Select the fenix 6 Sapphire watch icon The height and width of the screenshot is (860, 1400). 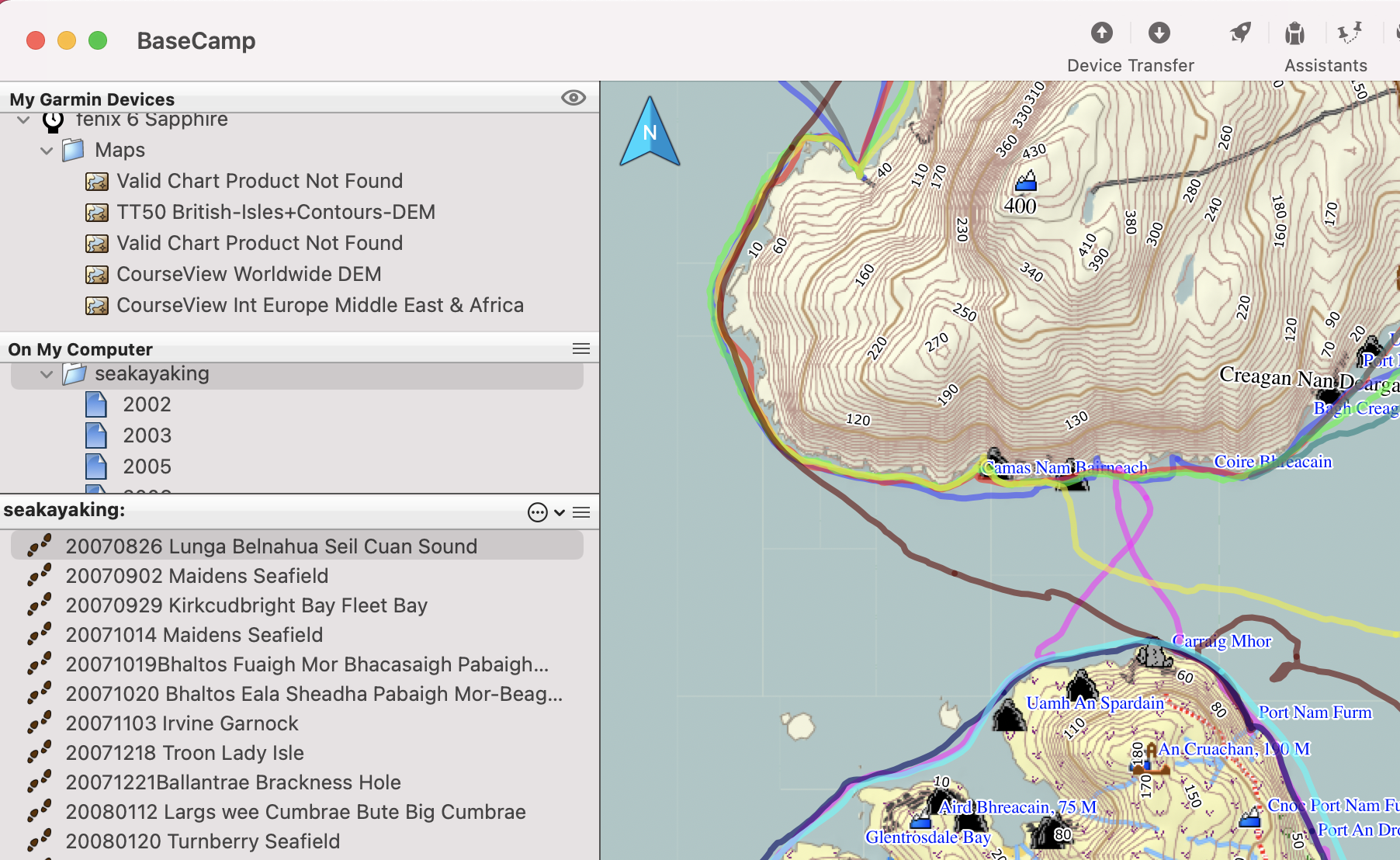(x=53, y=121)
